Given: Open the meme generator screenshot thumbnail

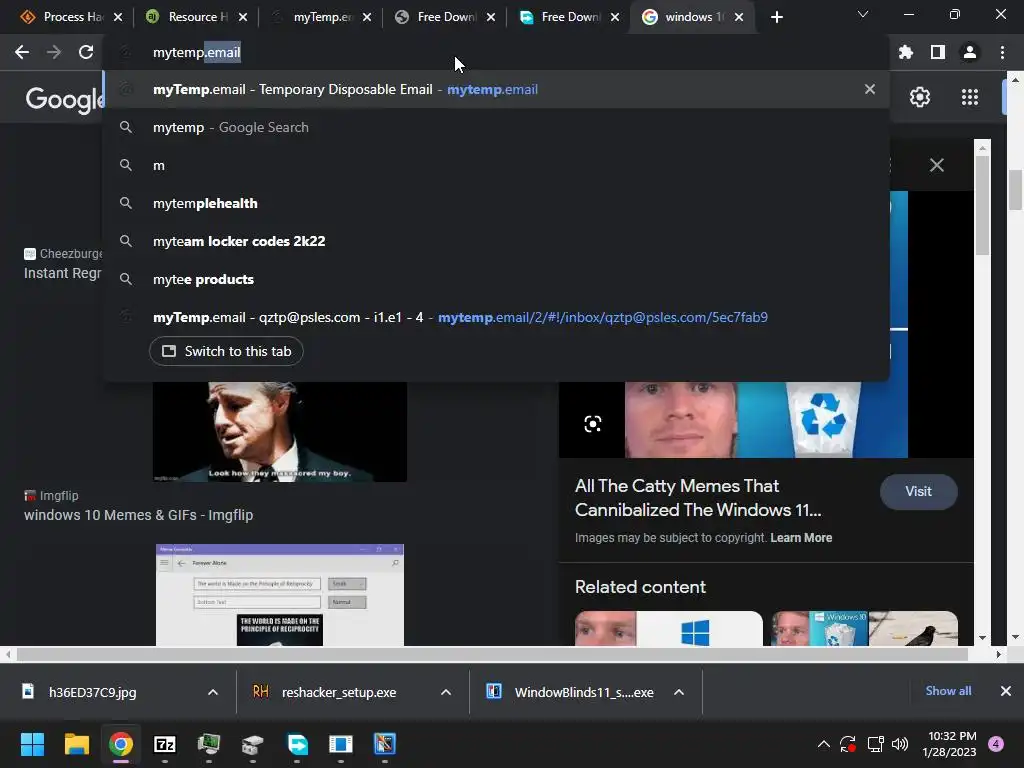Looking at the screenshot, I should [x=280, y=595].
